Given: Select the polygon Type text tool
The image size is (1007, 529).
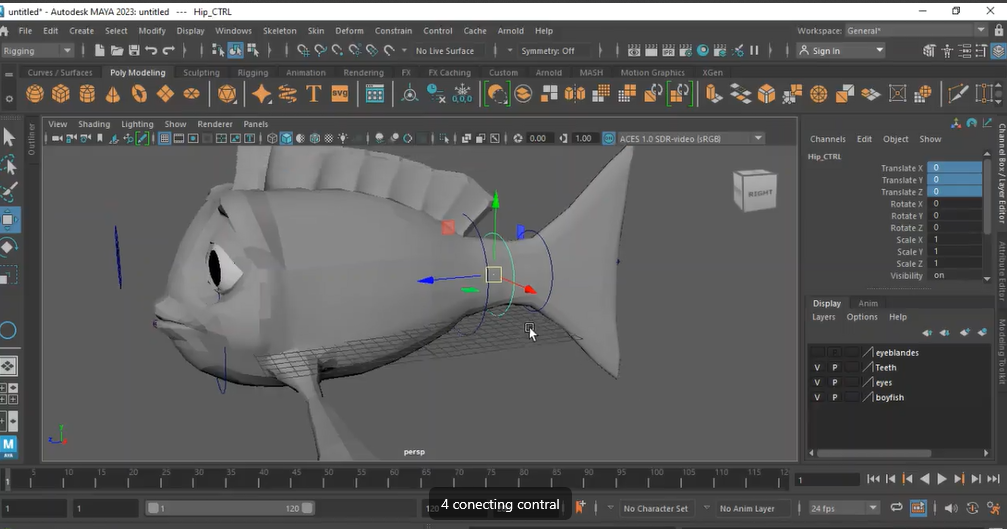Looking at the screenshot, I should pos(313,94).
